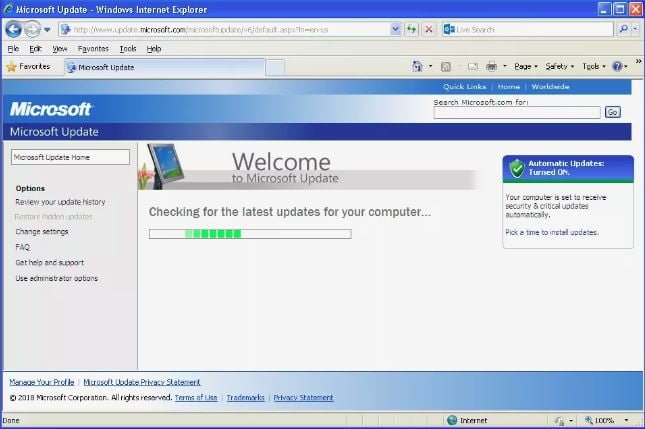The image size is (645, 429).
Task: Open Favorites with the star button
Action: tap(28, 67)
